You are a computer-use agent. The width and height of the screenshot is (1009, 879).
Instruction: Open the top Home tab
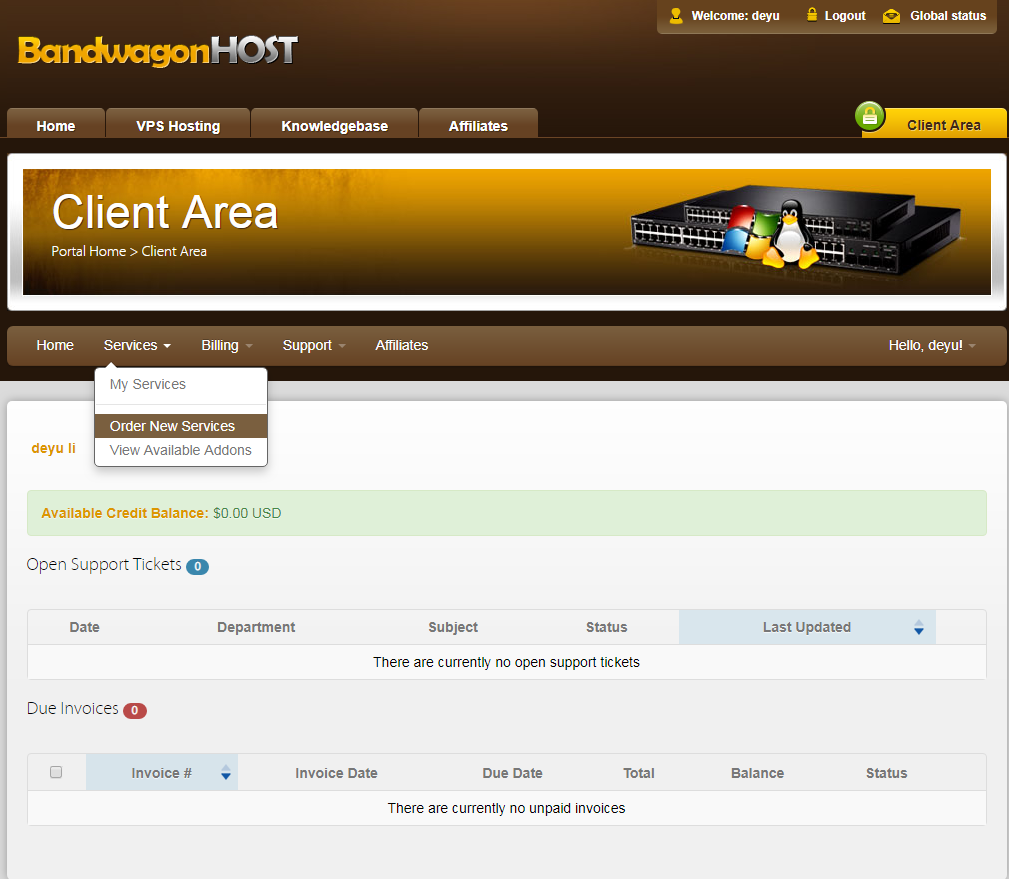point(56,125)
